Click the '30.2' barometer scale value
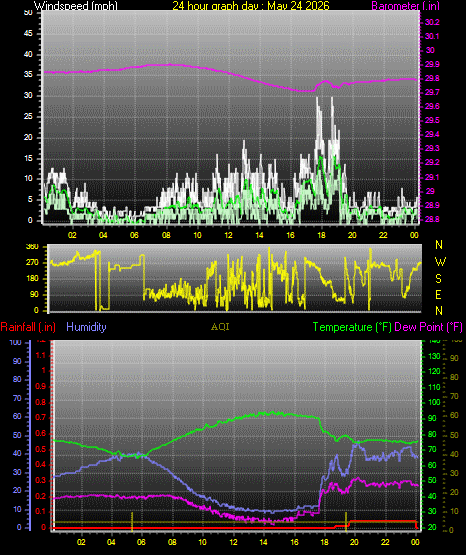Image resolution: width=466 pixels, height=555 pixels. pyautogui.click(x=432, y=22)
